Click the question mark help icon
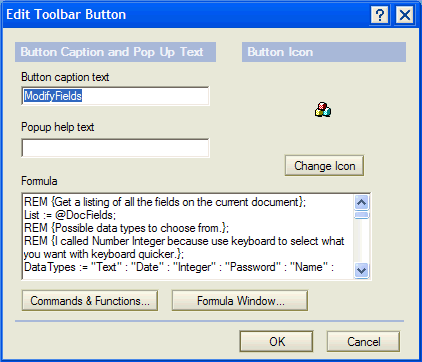Screen dimensions: 422x362 pyautogui.click(x=380, y=15)
